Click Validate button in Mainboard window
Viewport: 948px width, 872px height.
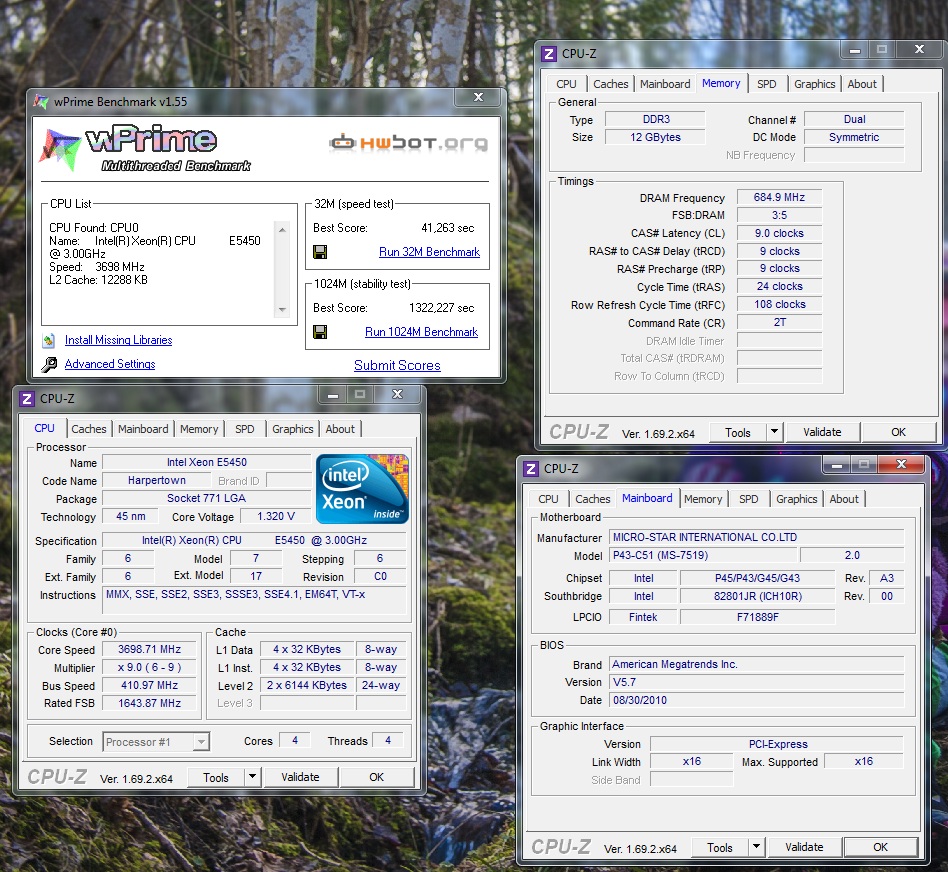pyautogui.click(x=804, y=847)
